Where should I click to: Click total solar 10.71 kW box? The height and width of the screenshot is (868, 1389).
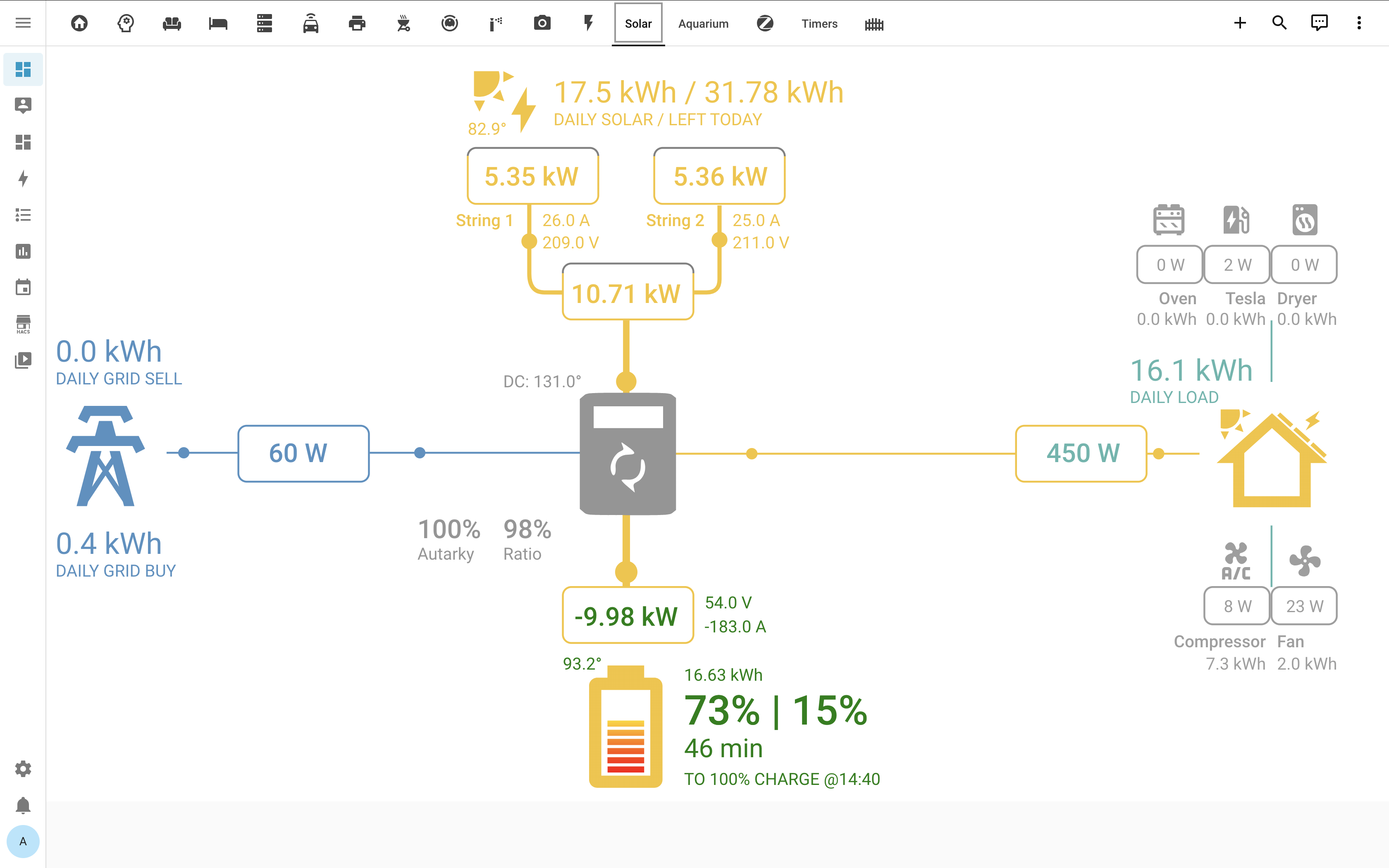pos(628,292)
